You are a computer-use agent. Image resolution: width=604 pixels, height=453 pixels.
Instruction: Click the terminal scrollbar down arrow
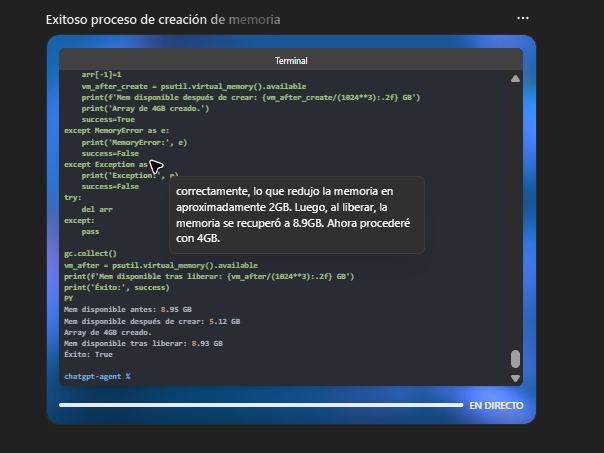coord(516,378)
